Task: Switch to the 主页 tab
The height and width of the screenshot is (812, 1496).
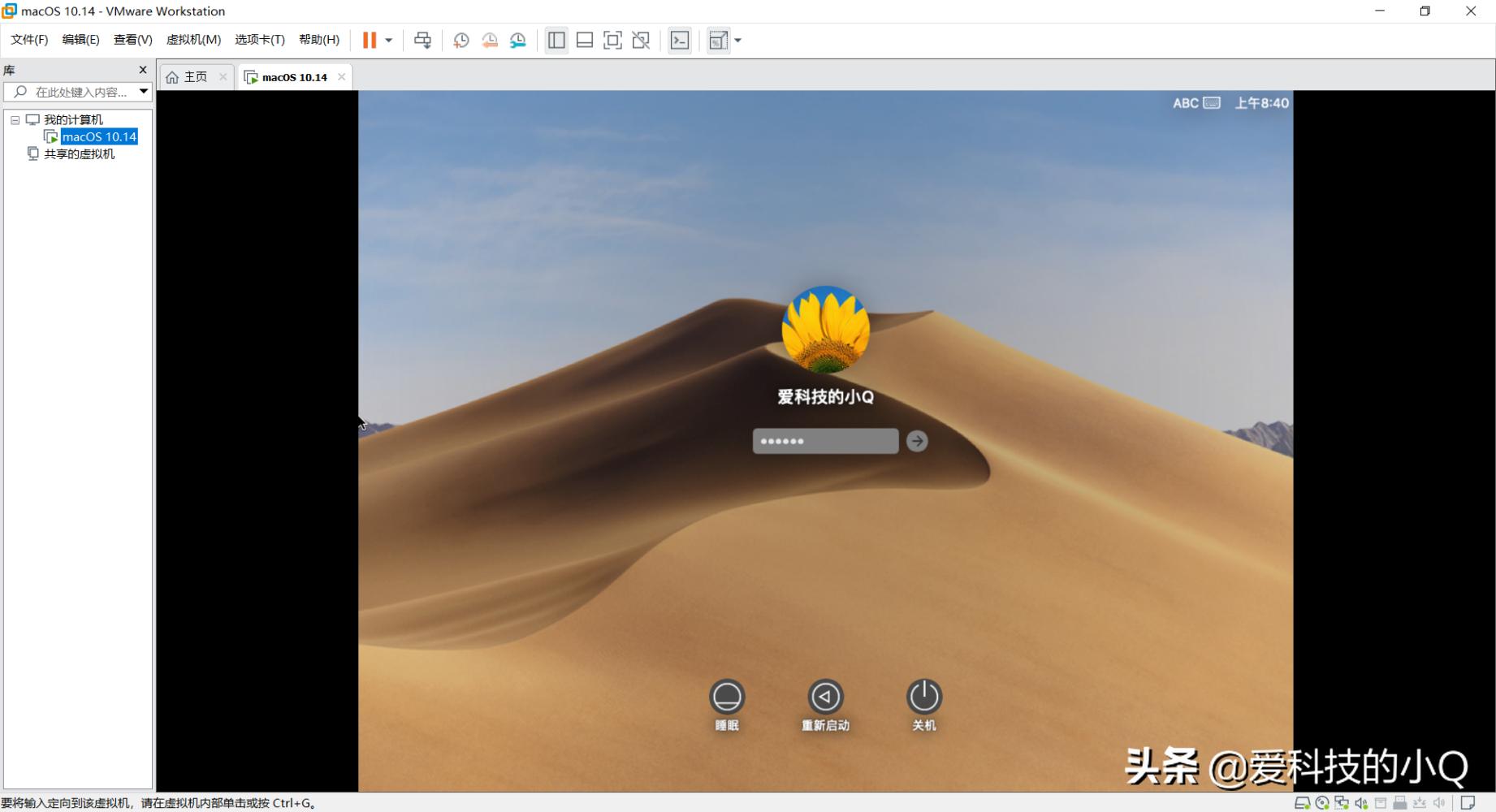Action: point(195,76)
